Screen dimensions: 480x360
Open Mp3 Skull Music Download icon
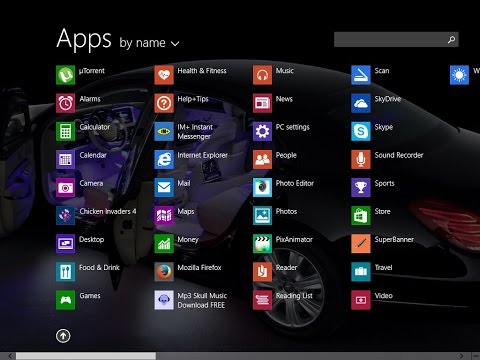click(x=164, y=300)
